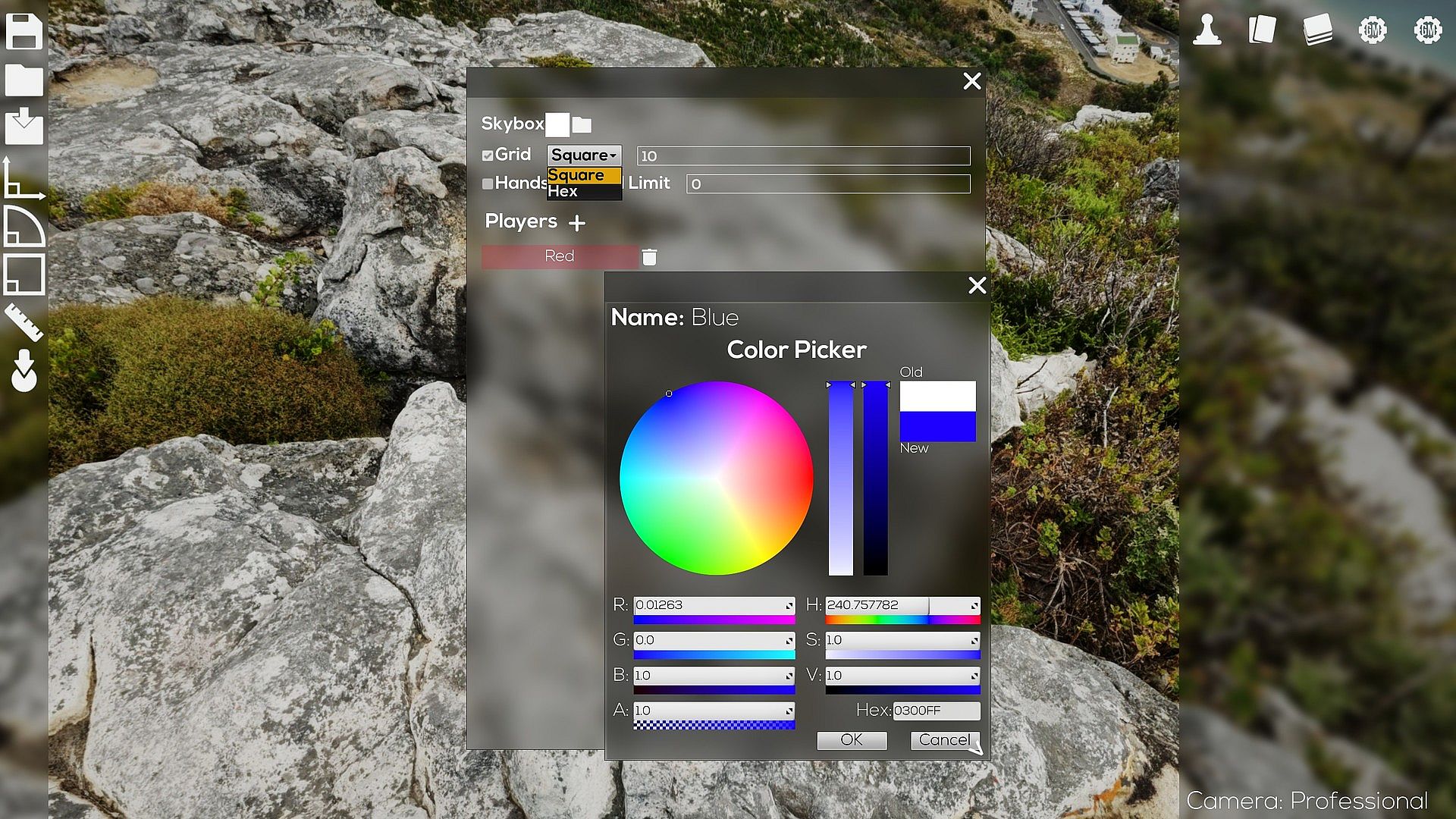Viewport: 1456px width, 819px height.
Task: Click the Hex color code field
Action: (x=936, y=711)
